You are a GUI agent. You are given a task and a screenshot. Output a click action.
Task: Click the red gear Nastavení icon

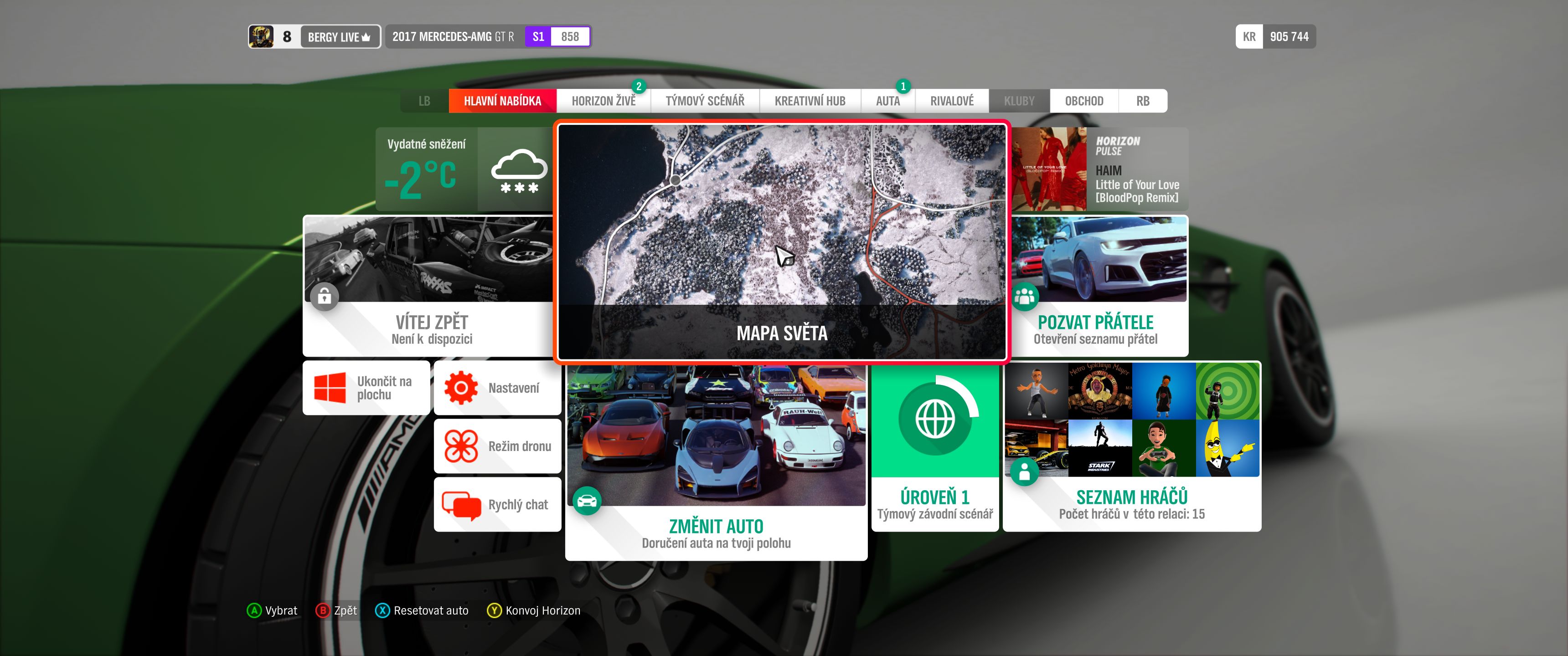pos(461,388)
